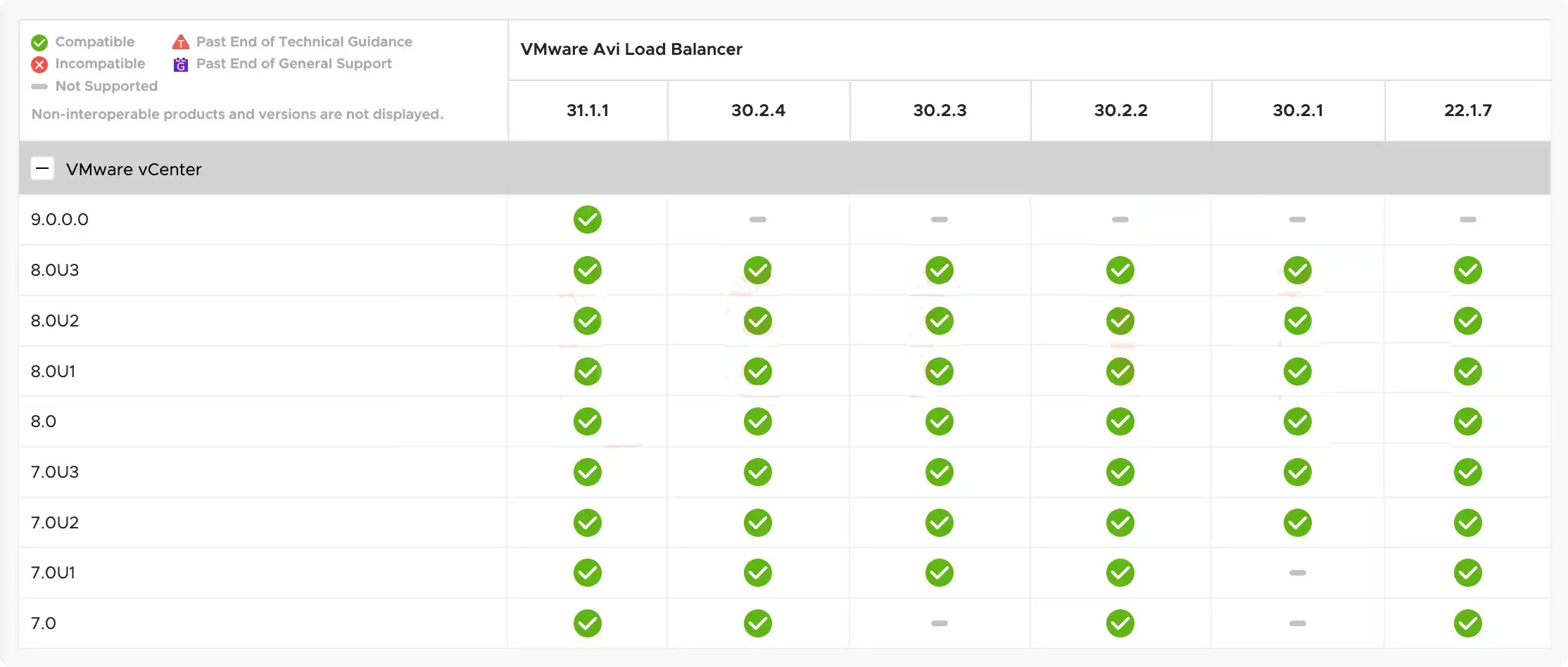The image size is (1568, 667).
Task: Click the compatible check for 7.0 under 22.1.7
Action: pos(1468,623)
